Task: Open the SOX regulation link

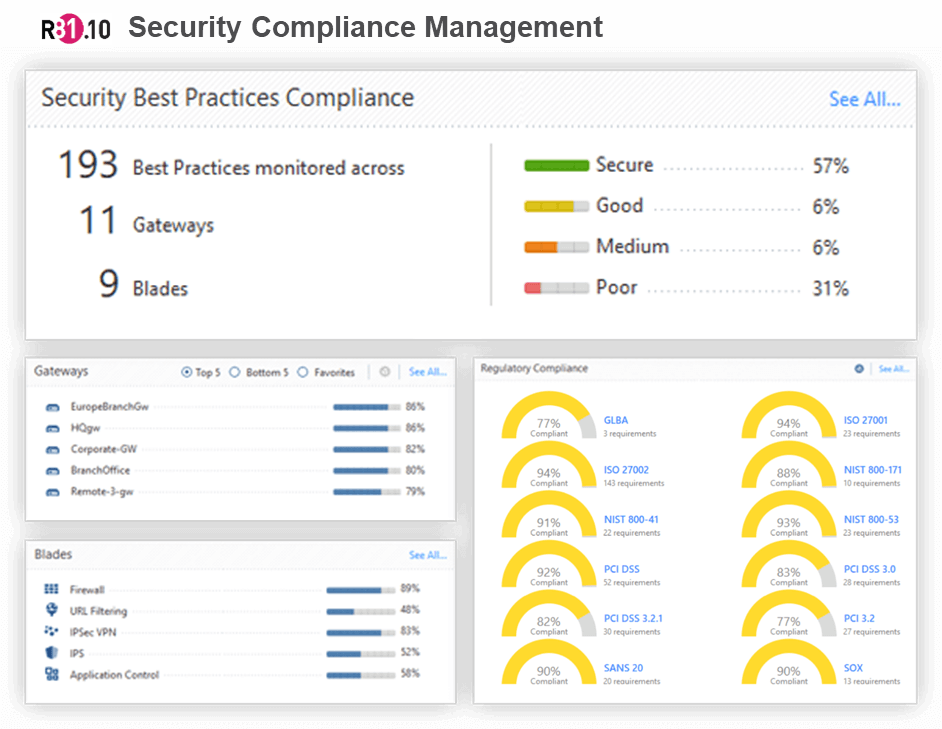Action: pos(853,668)
